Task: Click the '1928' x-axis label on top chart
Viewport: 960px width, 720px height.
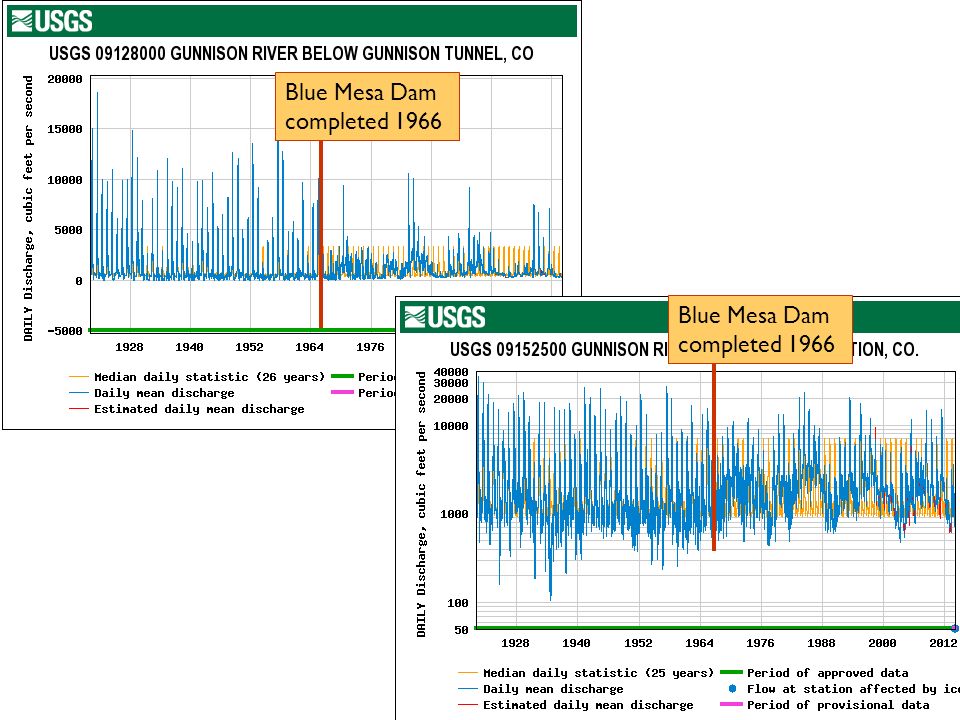Action: pyautogui.click(x=129, y=347)
